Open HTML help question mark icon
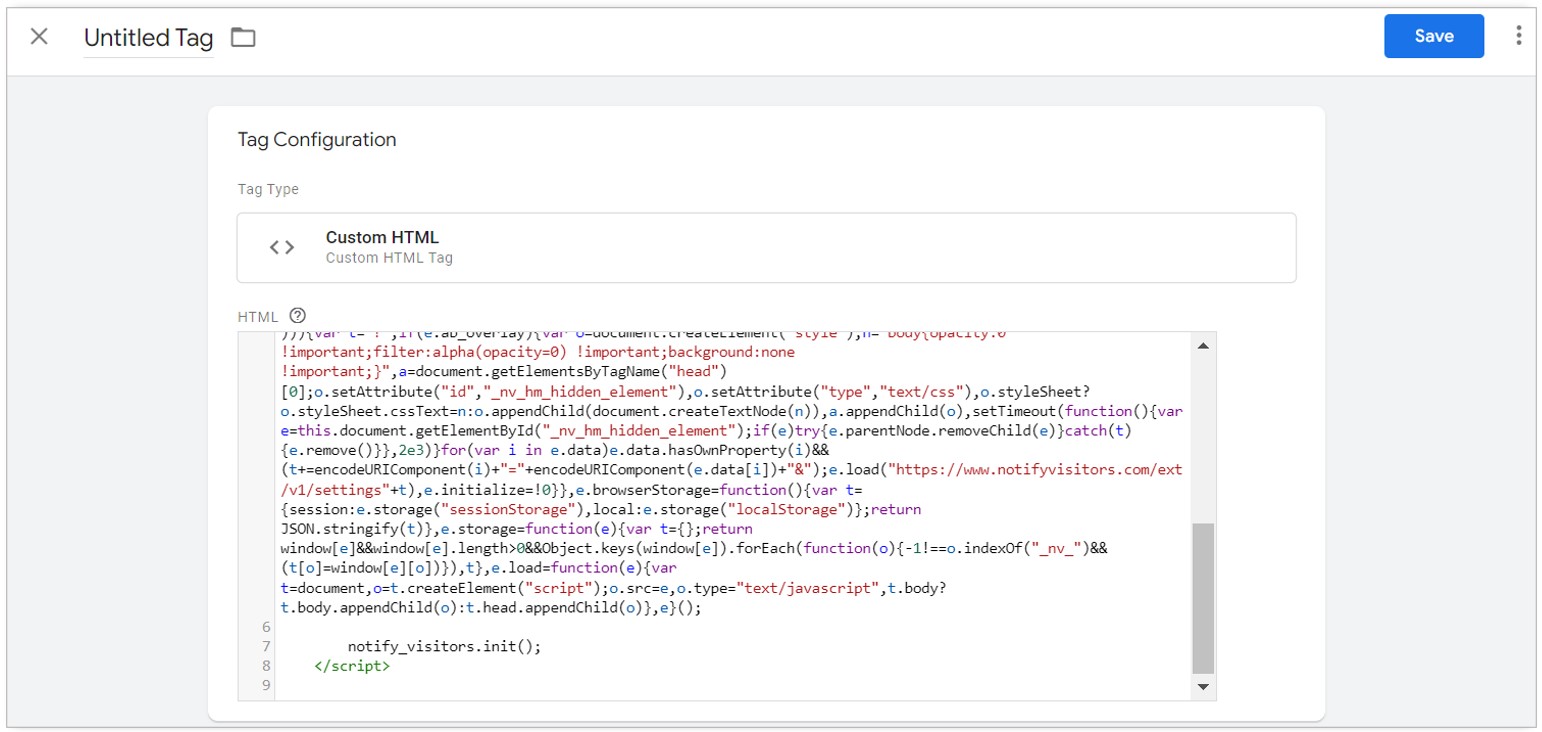Image resolution: width=1542 pixels, height=732 pixels. tap(297, 315)
